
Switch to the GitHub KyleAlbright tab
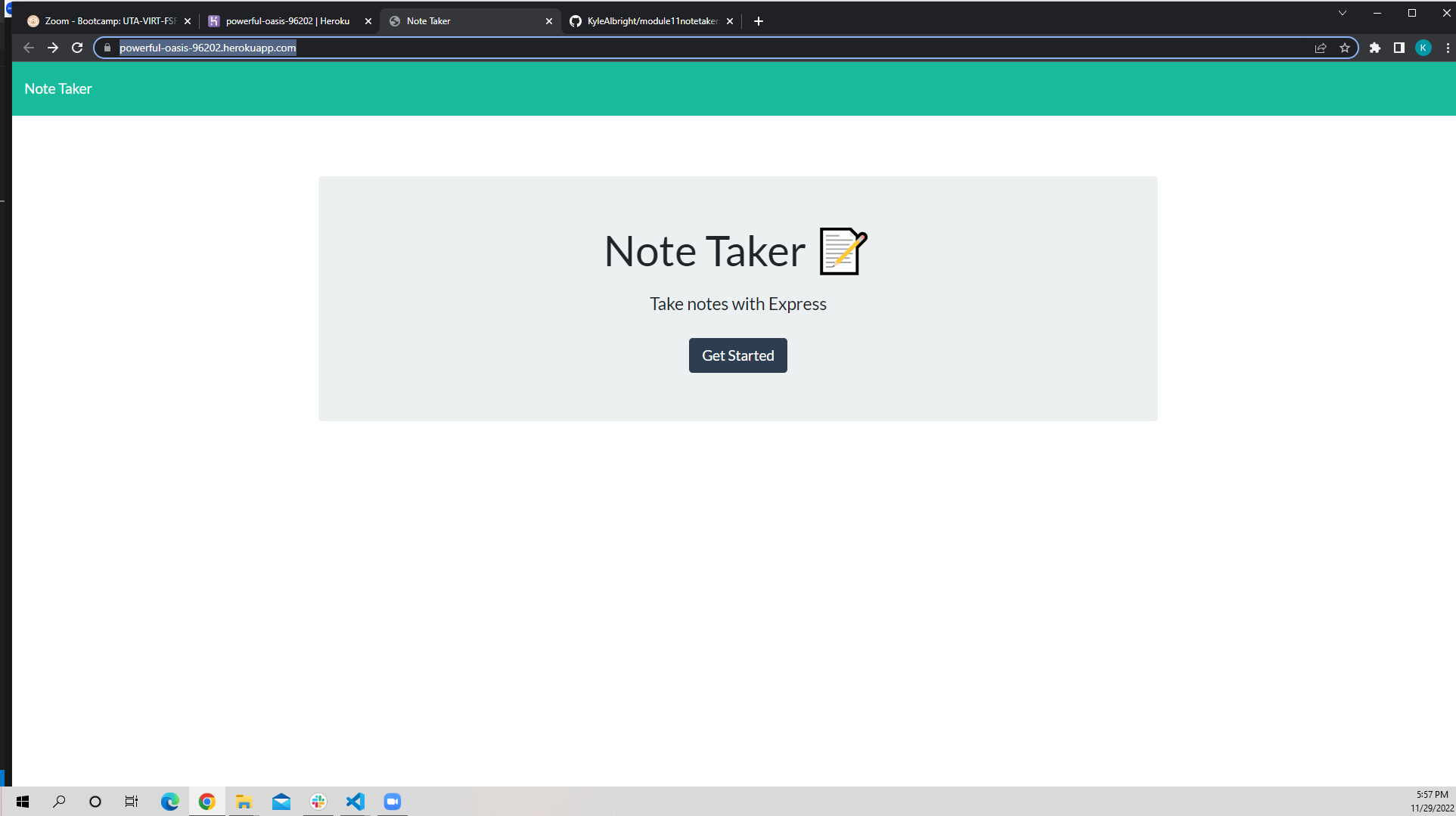pyautogui.click(x=647, y=20)
